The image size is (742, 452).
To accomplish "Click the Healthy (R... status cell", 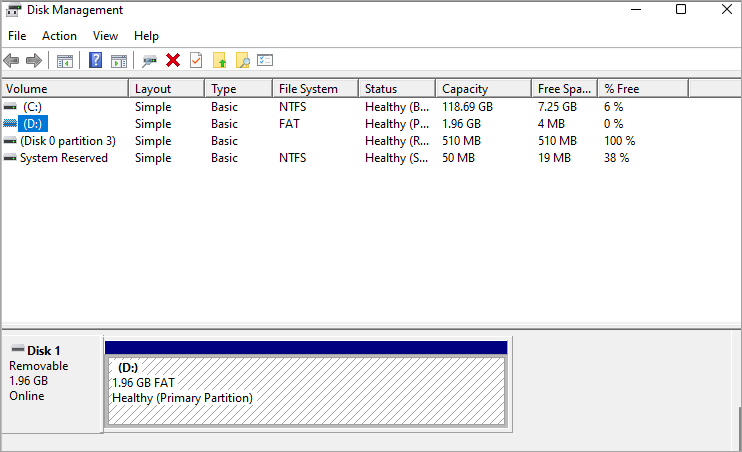I will tap(397, 141).
